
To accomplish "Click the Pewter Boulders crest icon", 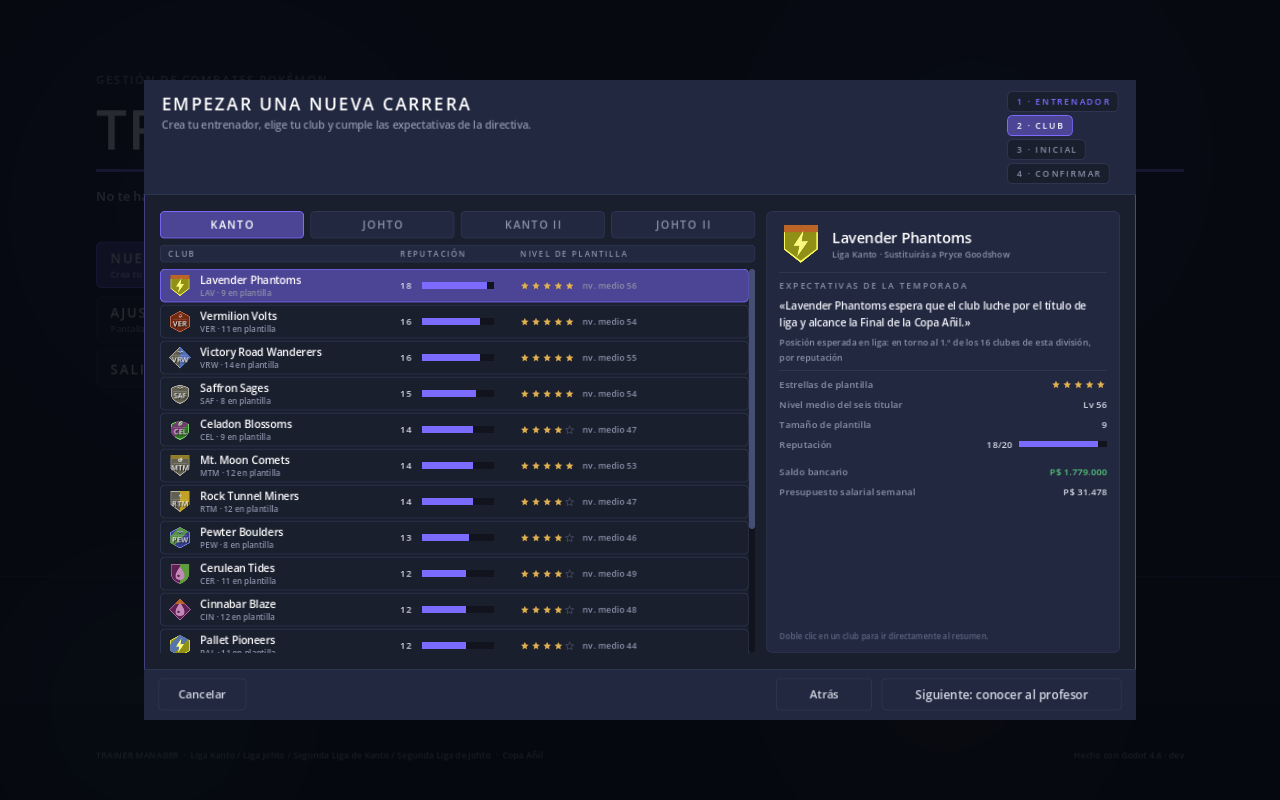I will pyautogui.click(x=180, y=538).
